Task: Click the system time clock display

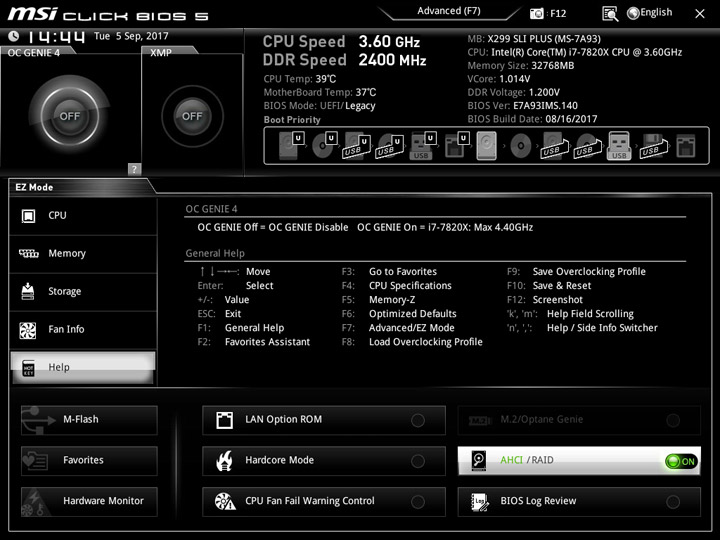Action: point(56,36)
